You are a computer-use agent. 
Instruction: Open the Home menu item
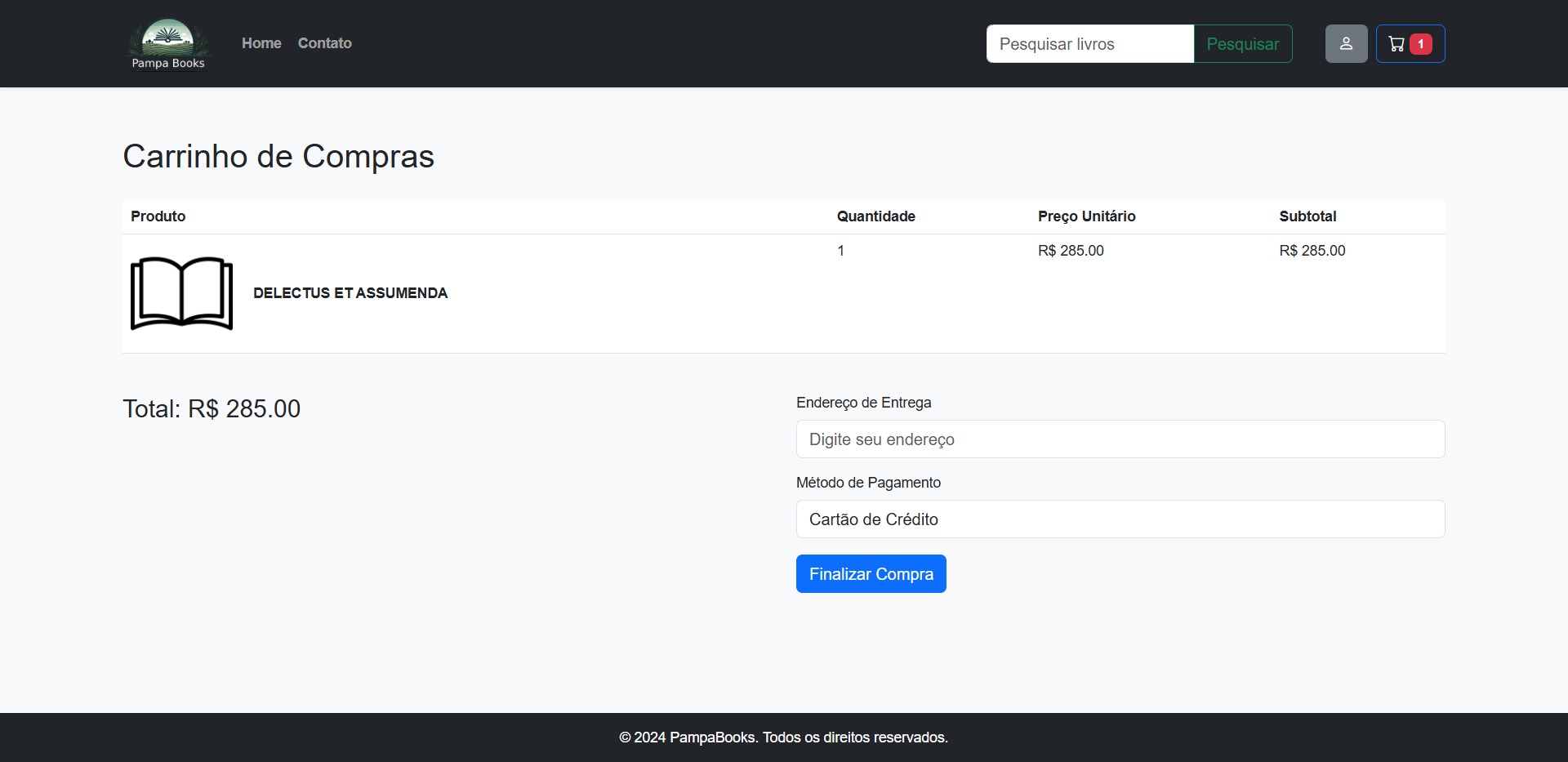[x=261, y=43]
